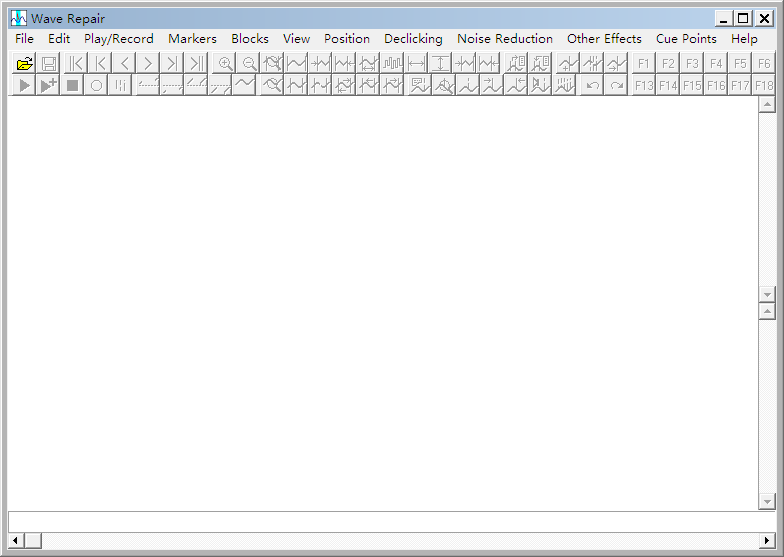Image resolution: width=784 pixels, height=557 pixels.
Task: Click the F14 toolbar button
Action: click(x=668, y=85)
